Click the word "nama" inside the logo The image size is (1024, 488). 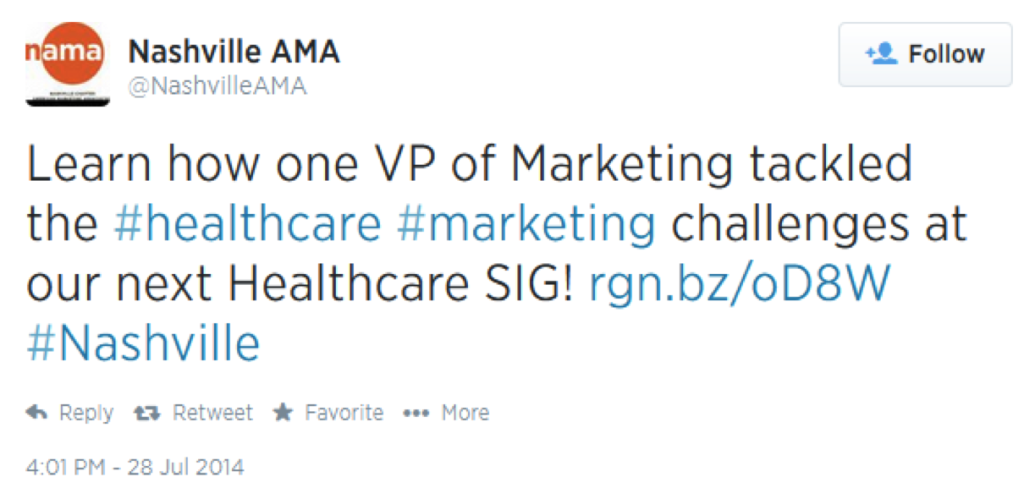tap(65, 53)
